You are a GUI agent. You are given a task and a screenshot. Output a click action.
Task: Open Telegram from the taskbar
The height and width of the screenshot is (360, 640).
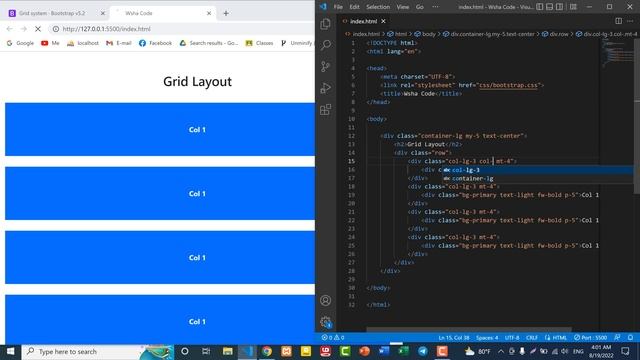(423, 351)
